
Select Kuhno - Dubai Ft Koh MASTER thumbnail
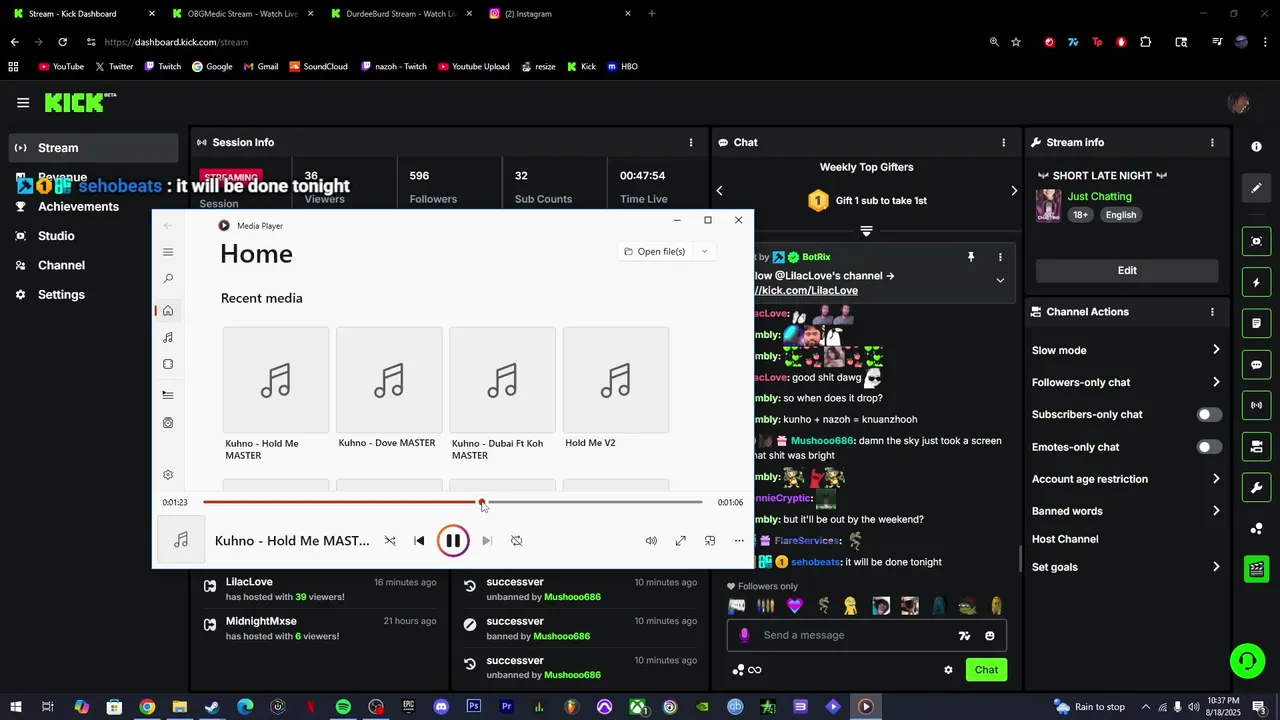(x=502, y=380)
